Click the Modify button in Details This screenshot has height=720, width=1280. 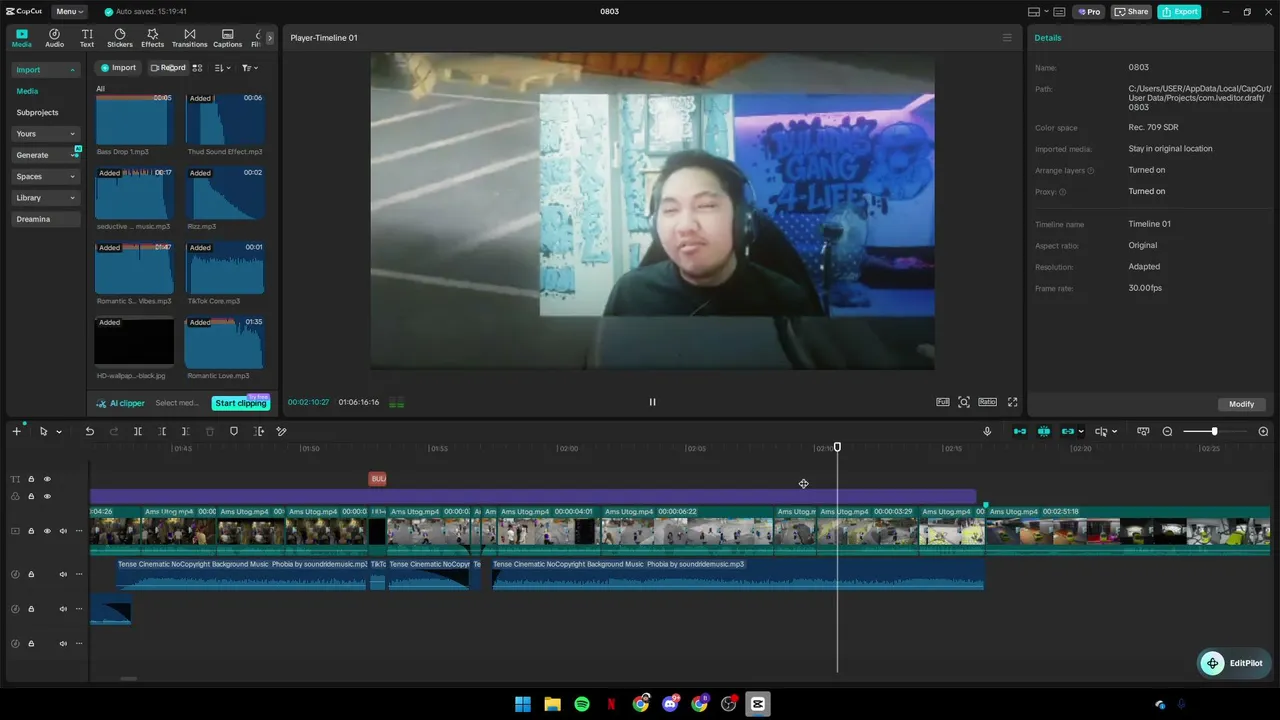[x=1242, y=404]
